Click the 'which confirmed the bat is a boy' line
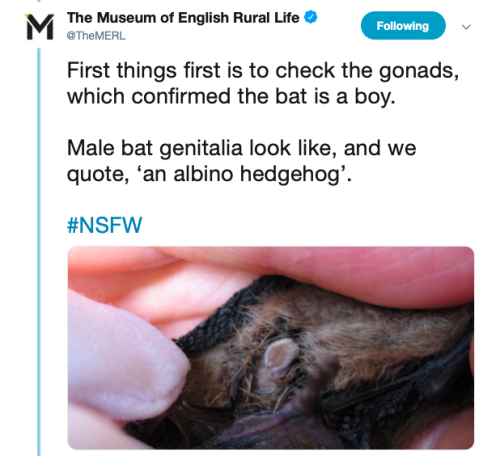 pyautogui.click(x=231, y=97)
